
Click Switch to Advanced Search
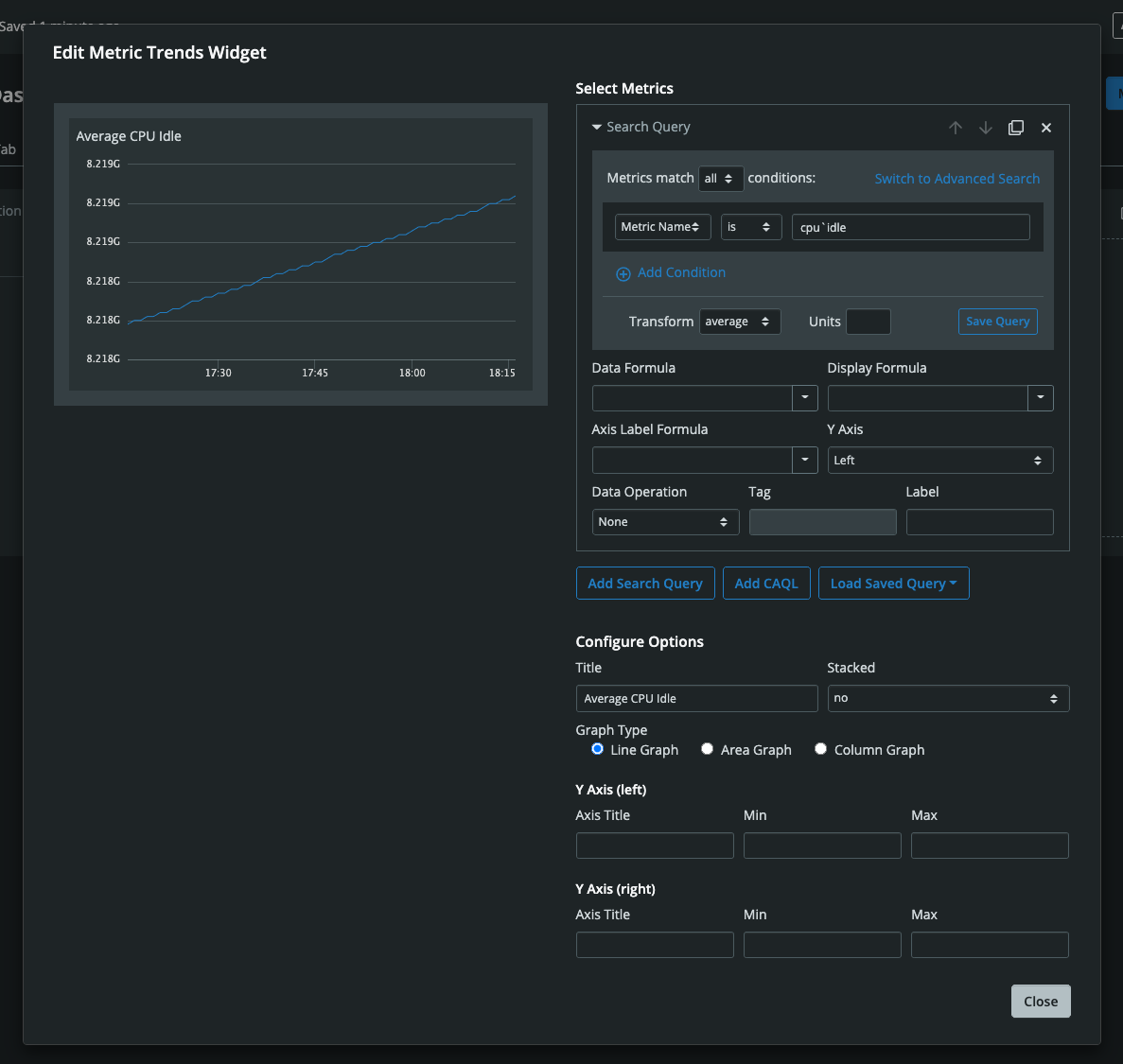tap(956, 178)
